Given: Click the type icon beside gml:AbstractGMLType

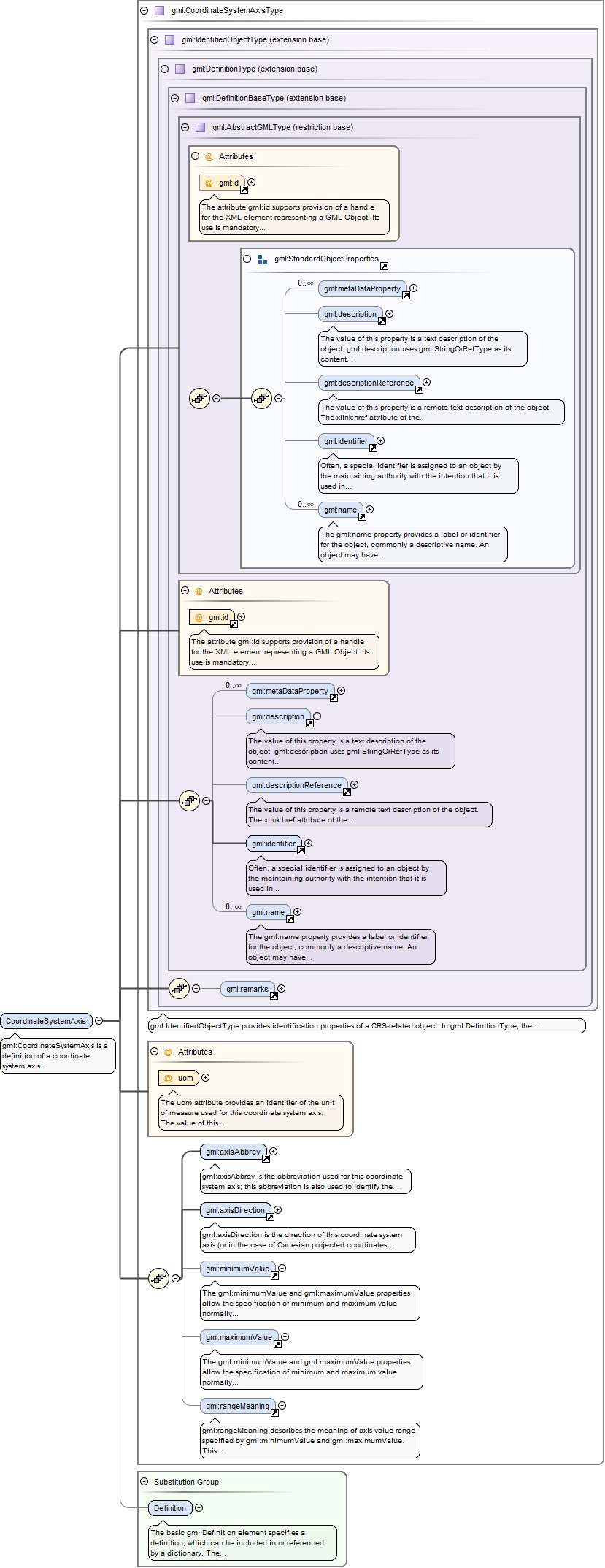Looking at the screenshot, I should click(x=200, y=128).
